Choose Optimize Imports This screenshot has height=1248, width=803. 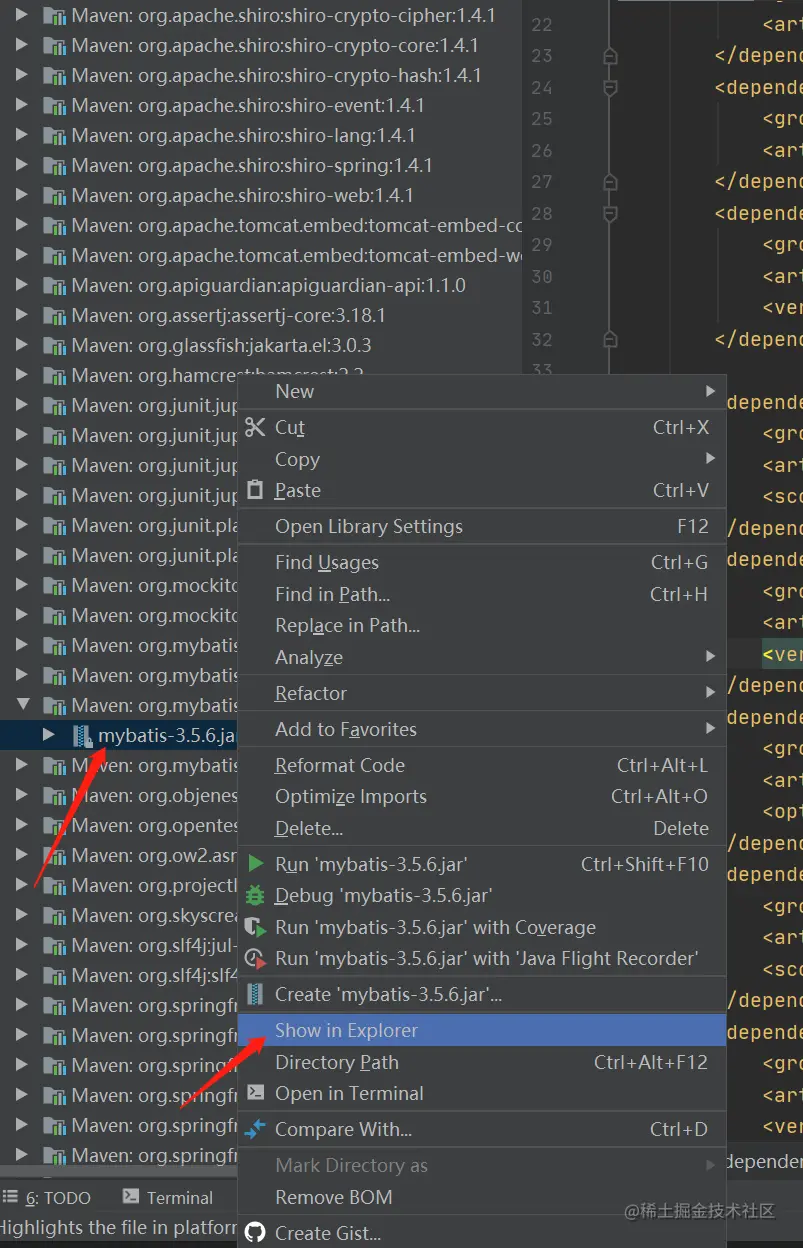(482, 796)
